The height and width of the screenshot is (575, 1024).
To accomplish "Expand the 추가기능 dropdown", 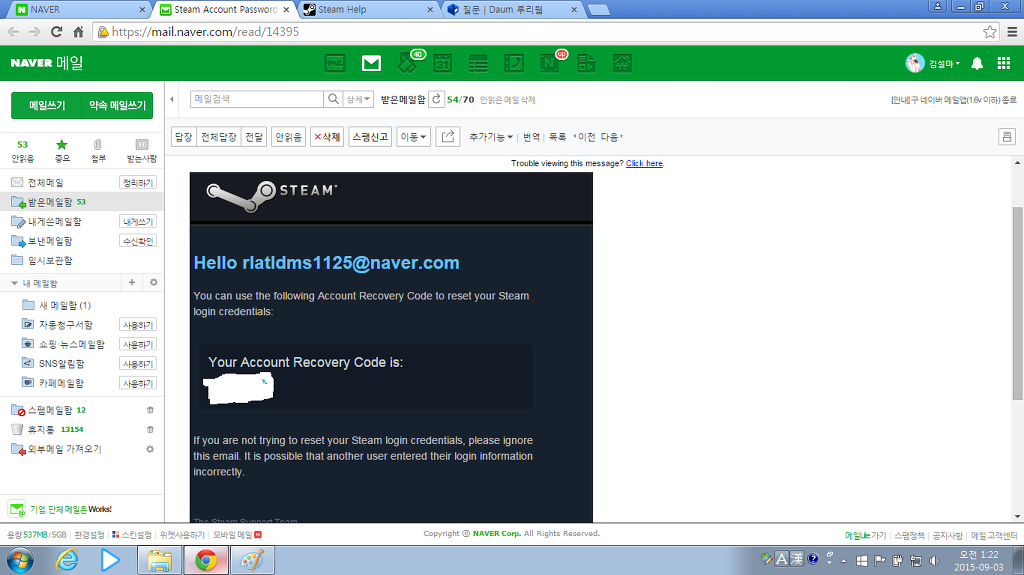I will coord(490,137).
